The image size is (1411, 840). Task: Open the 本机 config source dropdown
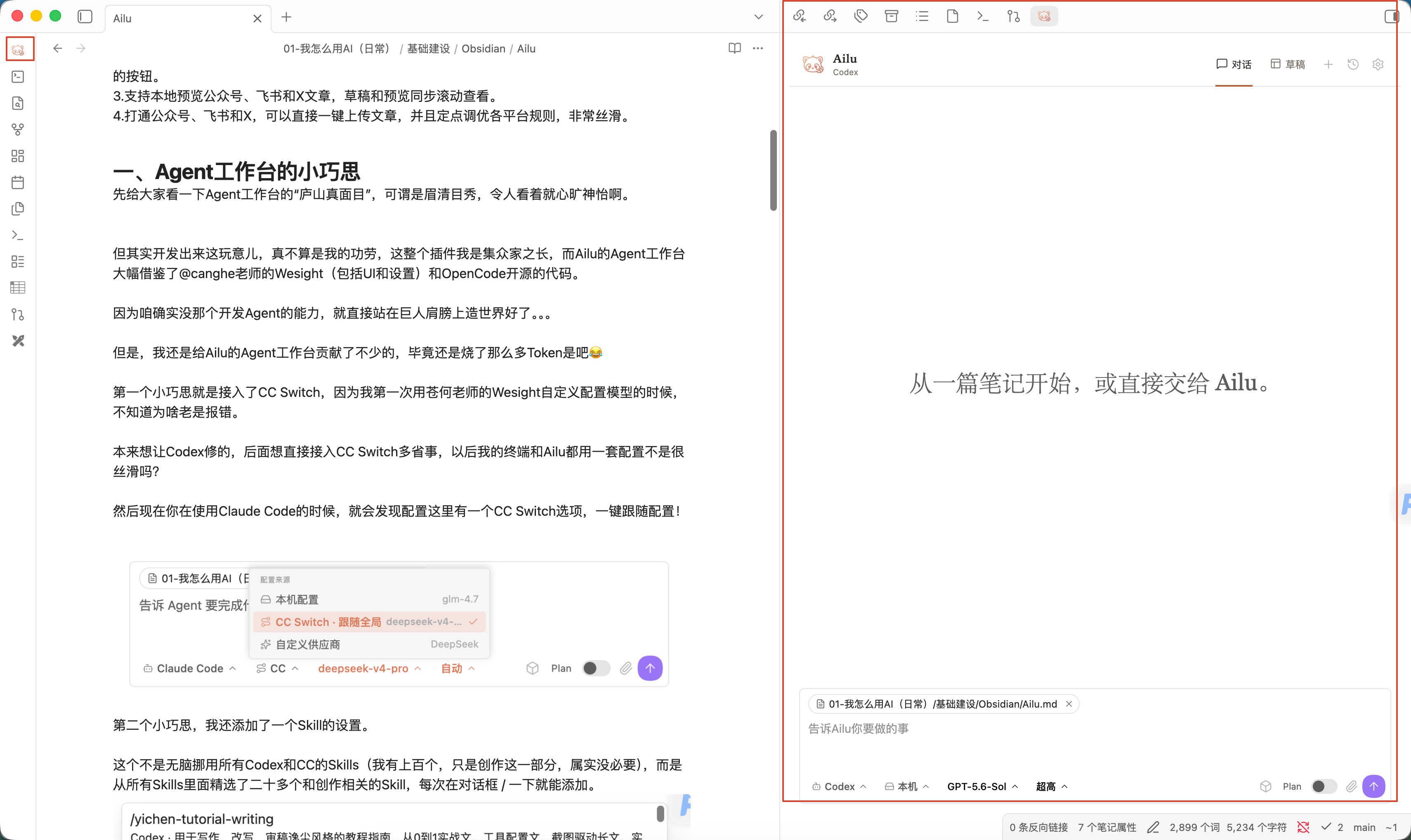click(x=907, y=786)
